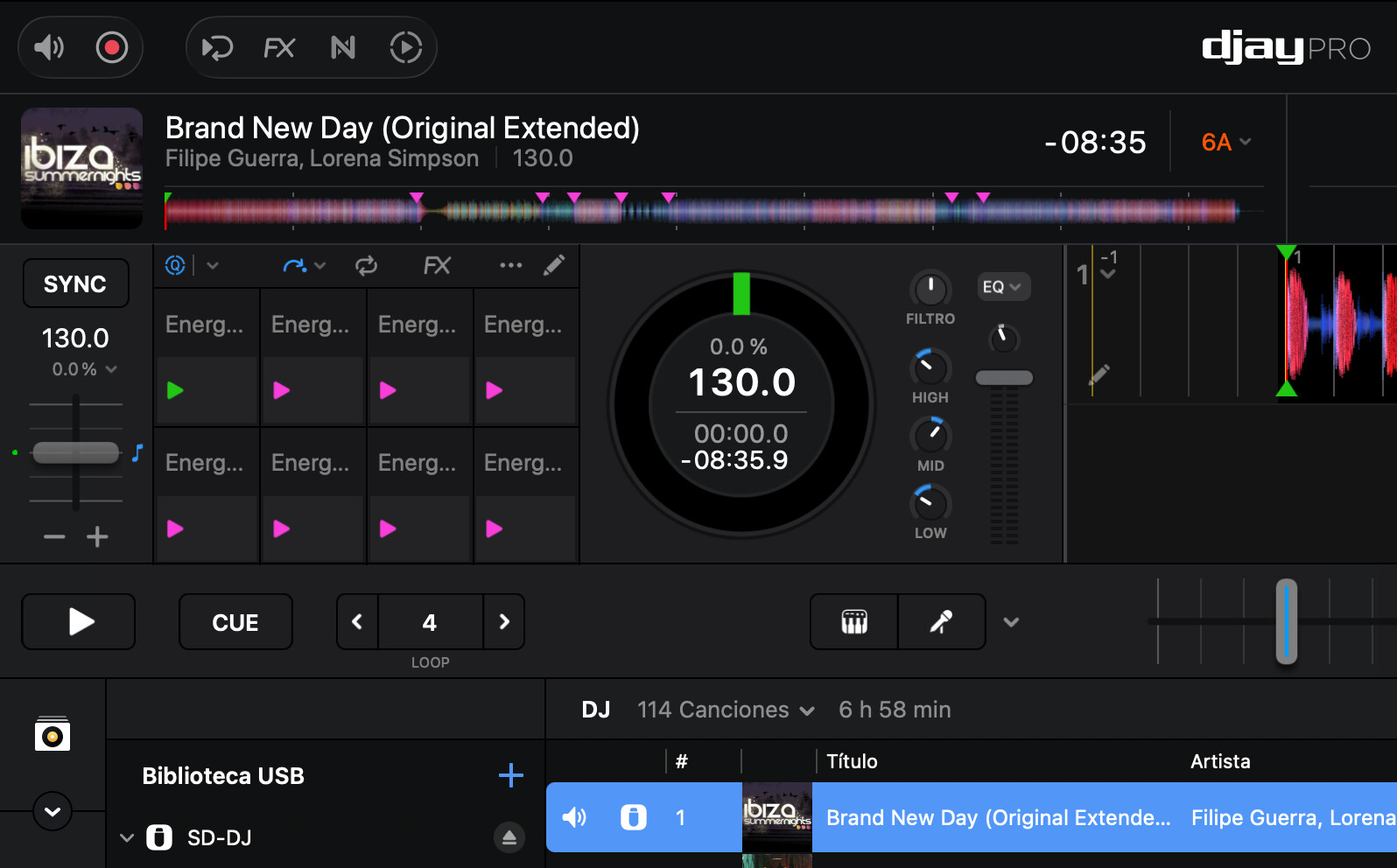Toggle the SYNC button
This screenshot has width=1397, height=868.
[x=75, y=283]
